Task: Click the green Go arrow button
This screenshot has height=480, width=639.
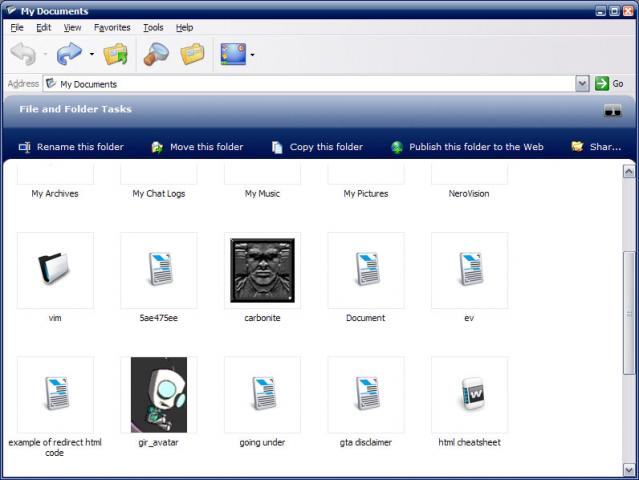Action: [x=602, y=84]
